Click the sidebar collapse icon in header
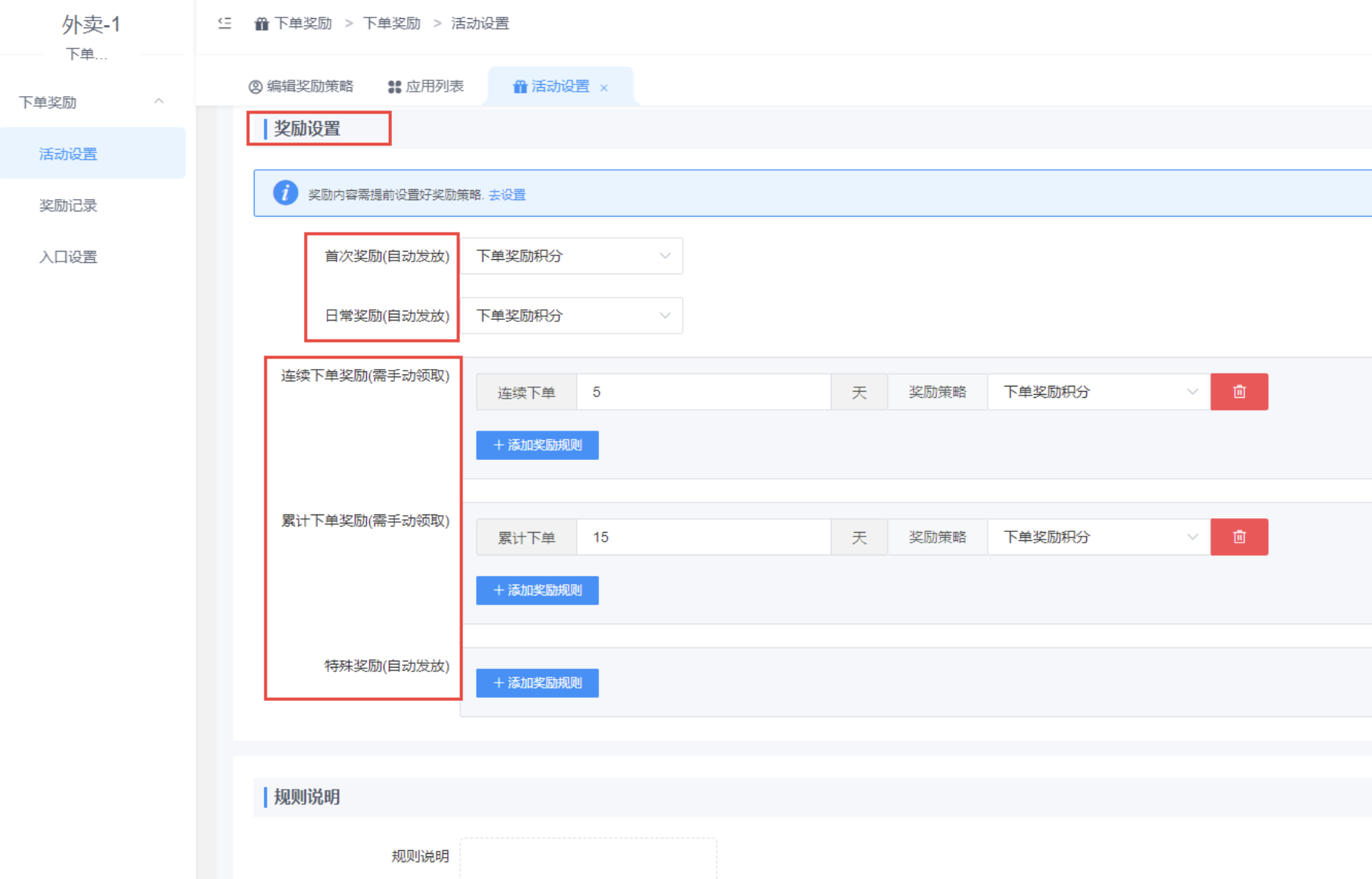 click(224, 23)
